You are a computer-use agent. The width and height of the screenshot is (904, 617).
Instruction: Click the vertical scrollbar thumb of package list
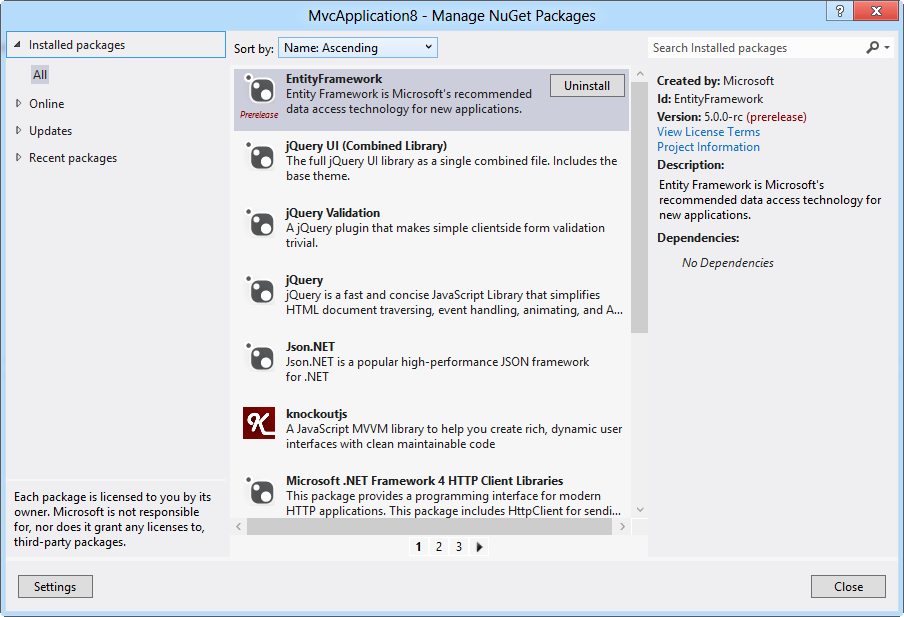639,207
